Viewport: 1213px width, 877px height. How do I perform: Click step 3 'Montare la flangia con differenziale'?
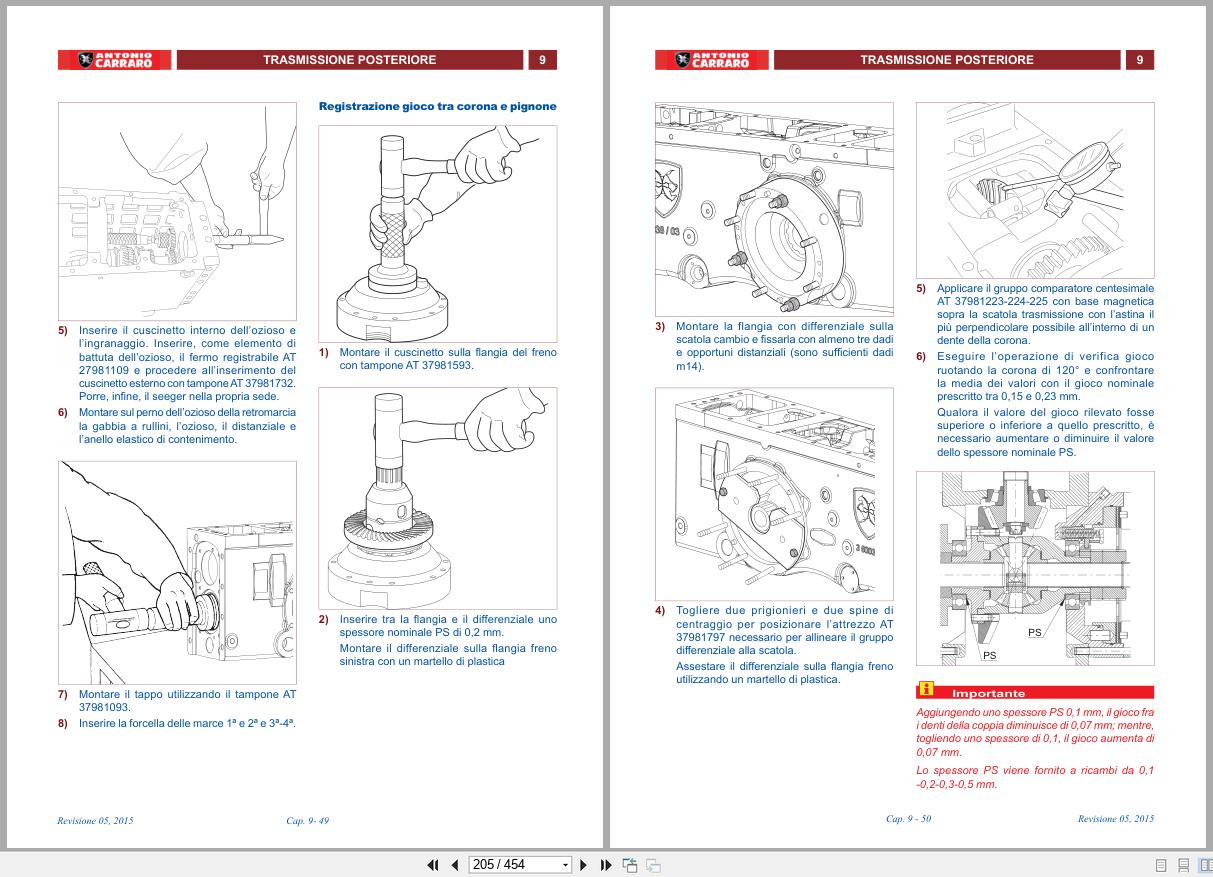[785, 346]
